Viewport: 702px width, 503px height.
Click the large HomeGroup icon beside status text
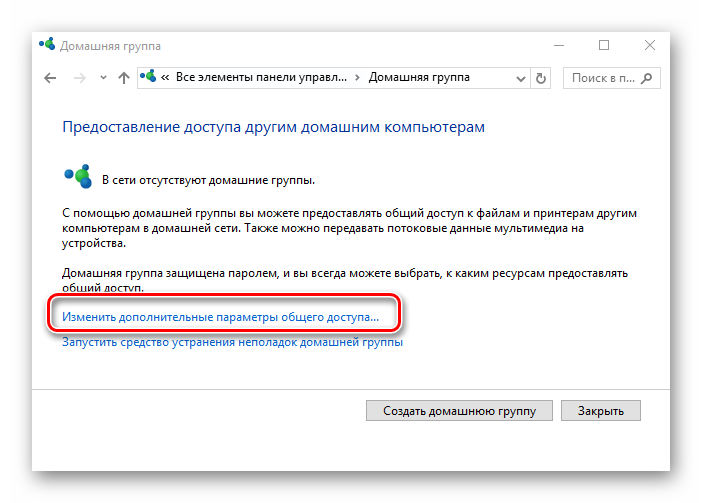point(78,176)
